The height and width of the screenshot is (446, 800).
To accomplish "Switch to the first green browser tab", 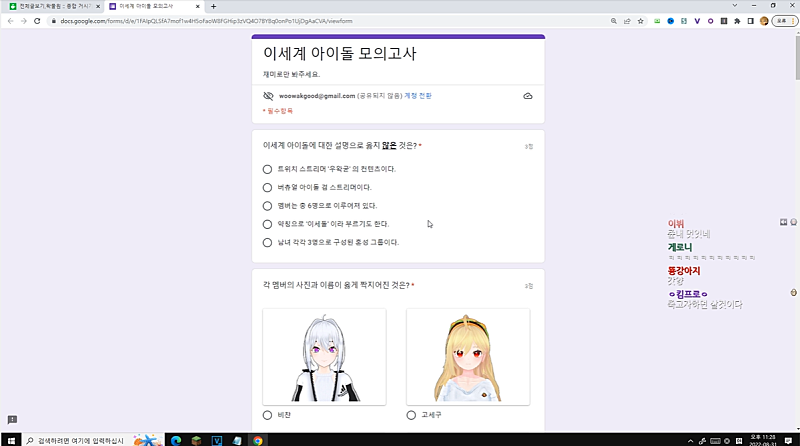I will pyautogui.click(x=54, y=6).
